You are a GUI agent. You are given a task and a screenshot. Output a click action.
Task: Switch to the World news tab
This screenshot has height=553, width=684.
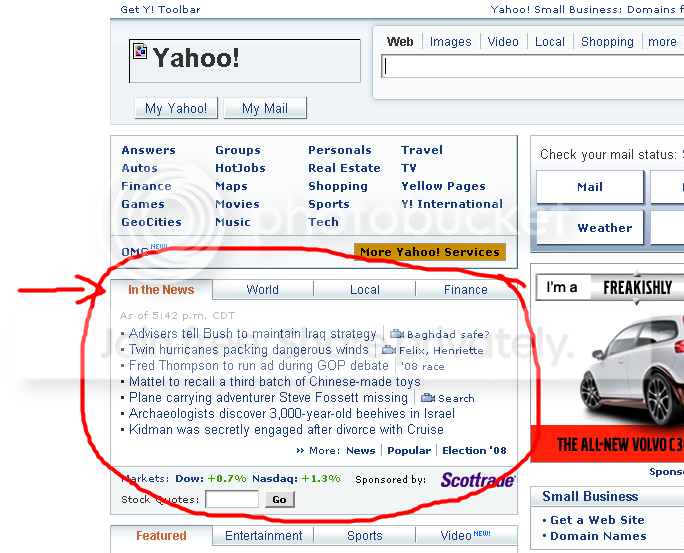tap(263, 290)
